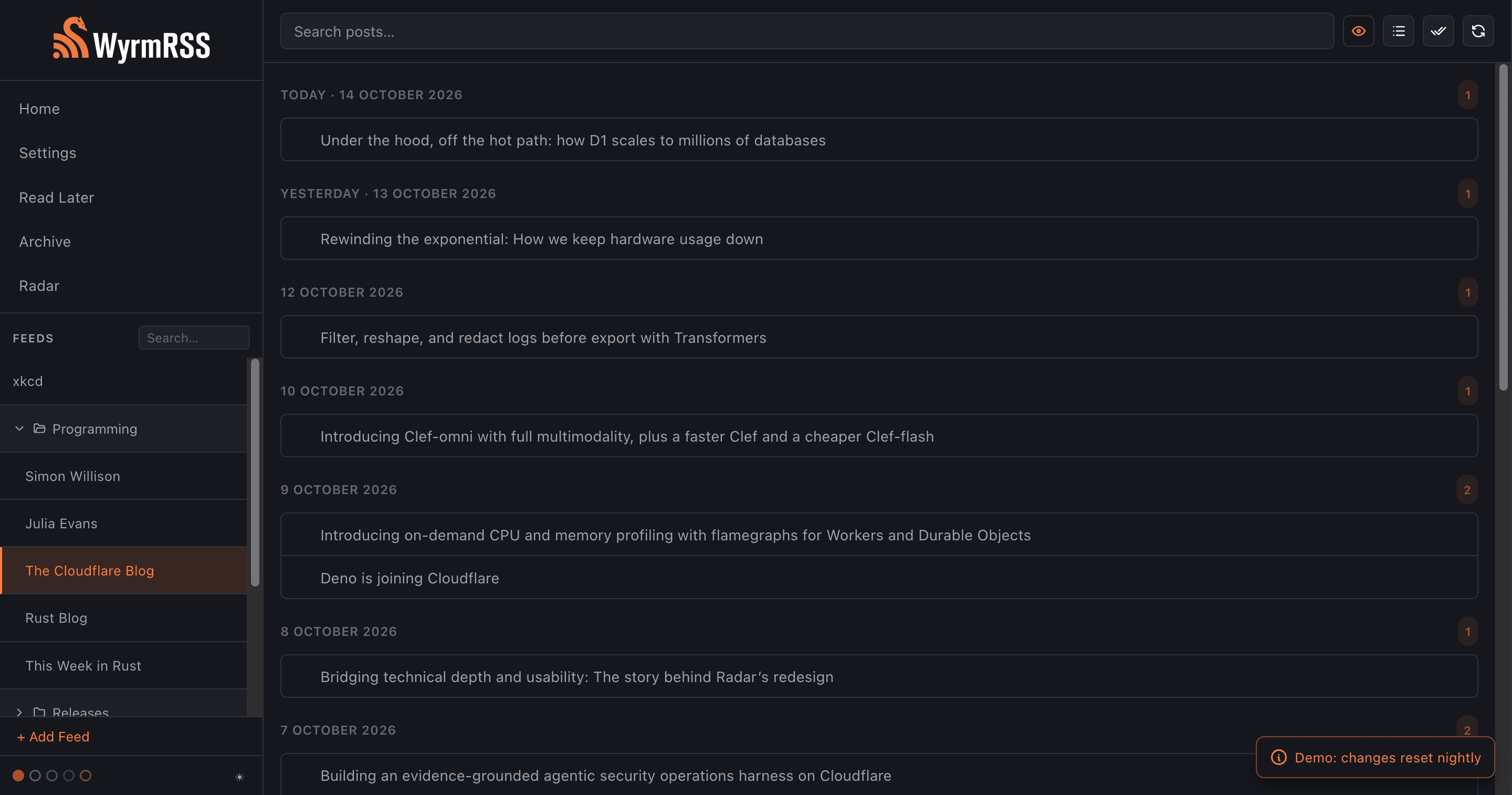Expand the Releases folder chevron

[19, 712]
